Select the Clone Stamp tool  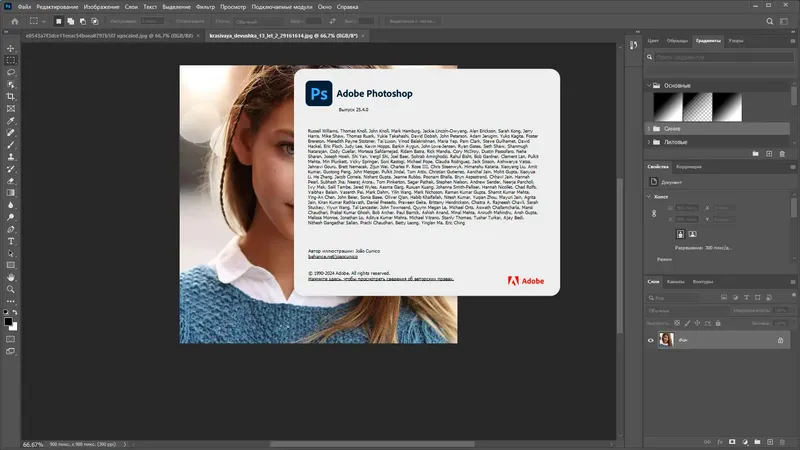coord(11,157)
